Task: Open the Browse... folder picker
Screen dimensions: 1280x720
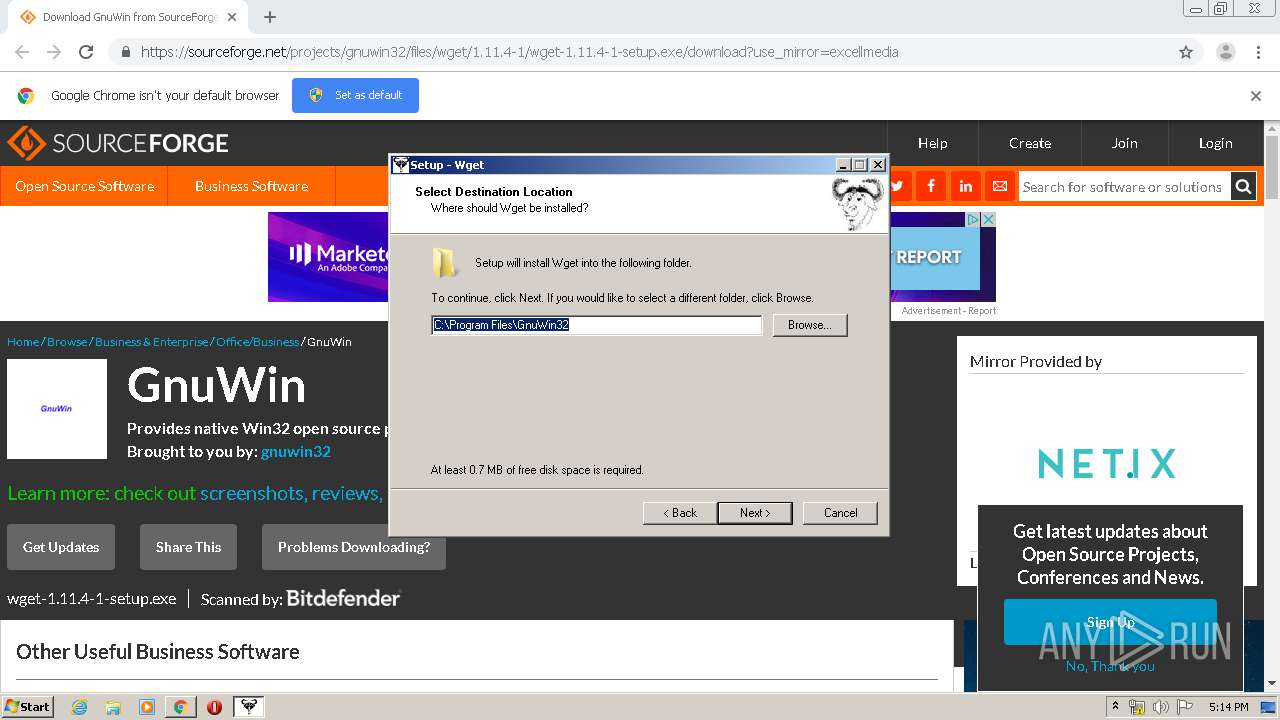Action: 810,325
